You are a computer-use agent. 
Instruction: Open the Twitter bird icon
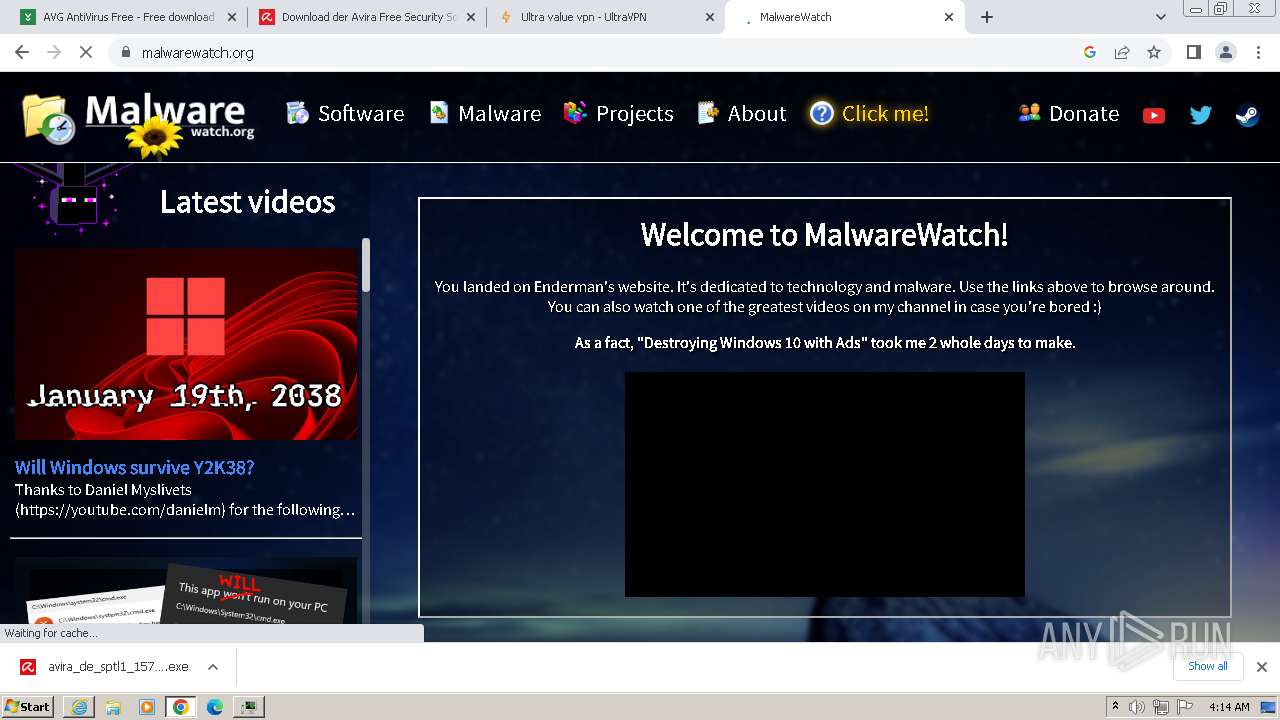pyautogui.click(x=1200, y=115)
